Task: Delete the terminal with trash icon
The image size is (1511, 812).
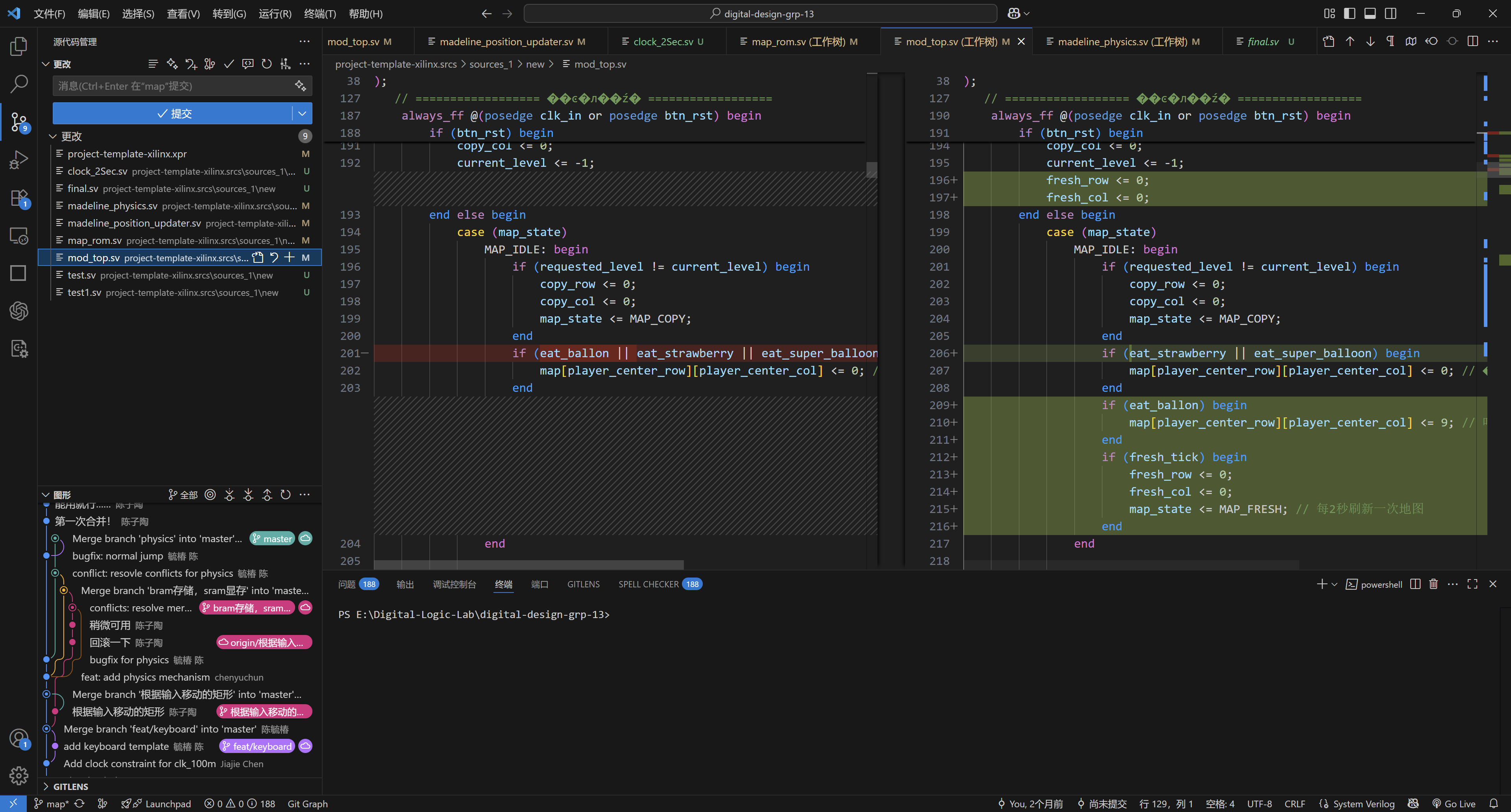Action: tap(1433, 584)
